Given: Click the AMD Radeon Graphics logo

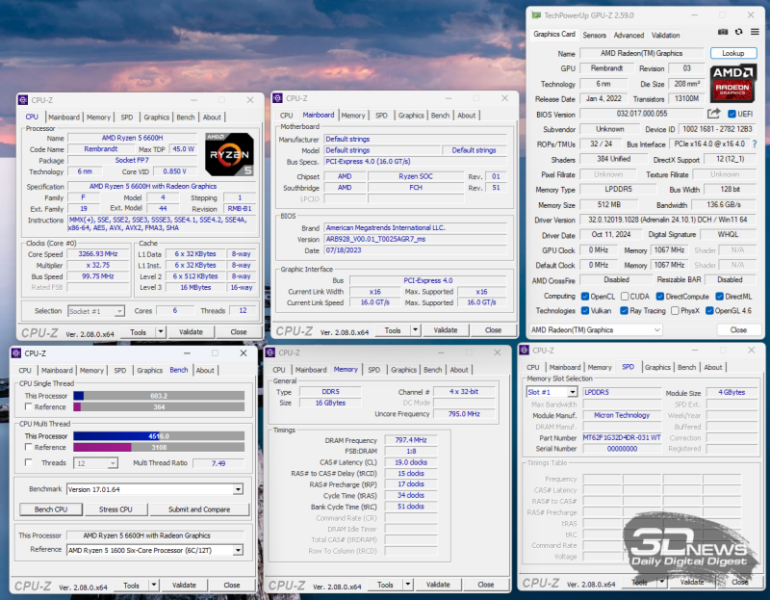Looking at the screenshot, I should click(733, 83).
